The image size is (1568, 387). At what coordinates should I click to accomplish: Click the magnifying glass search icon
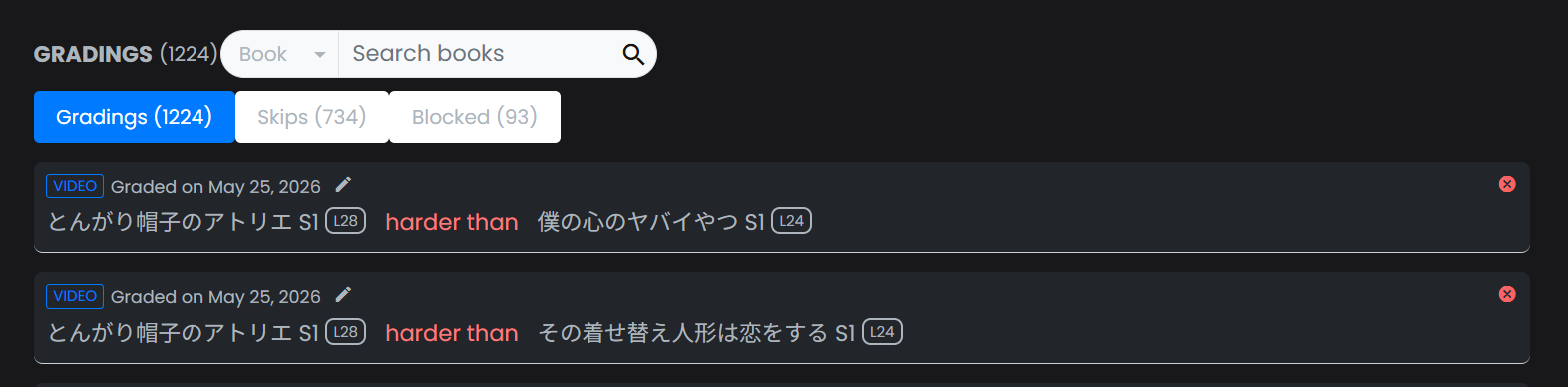633,54
